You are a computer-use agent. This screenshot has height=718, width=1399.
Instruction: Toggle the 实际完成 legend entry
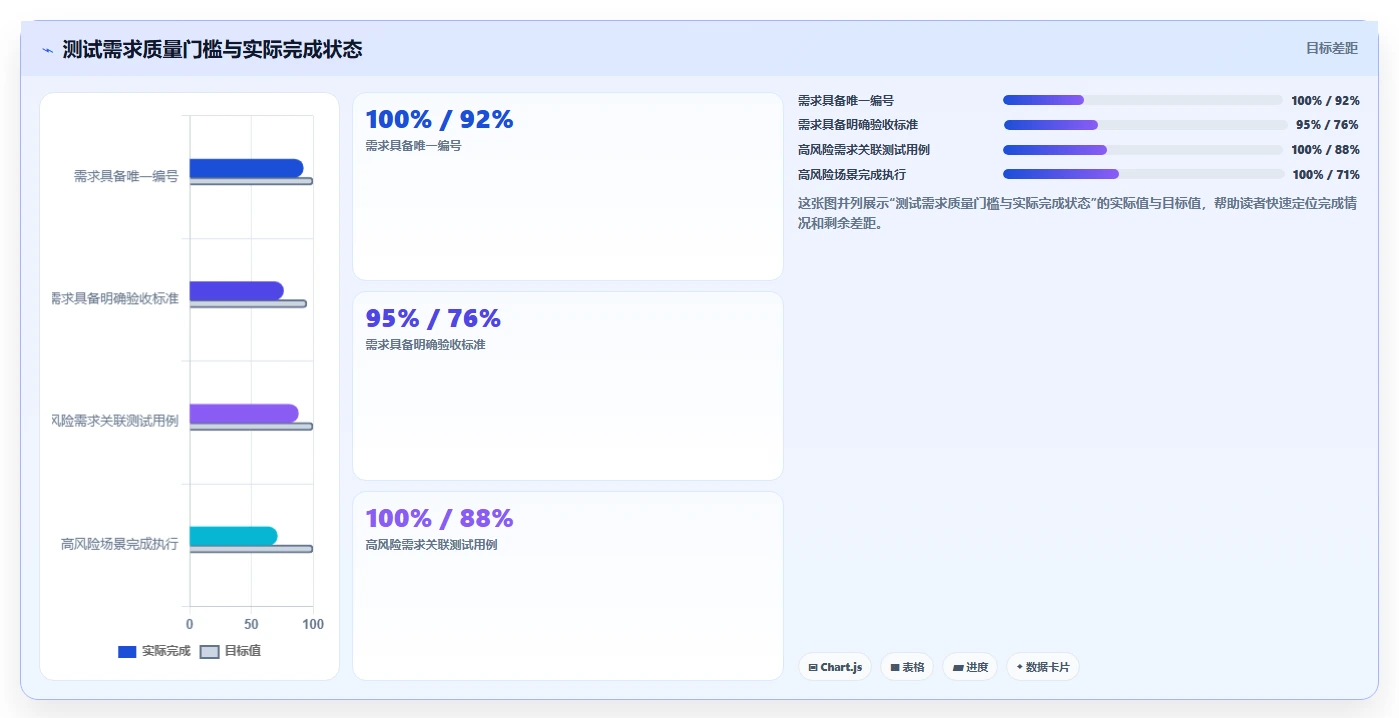pos(154,651)
